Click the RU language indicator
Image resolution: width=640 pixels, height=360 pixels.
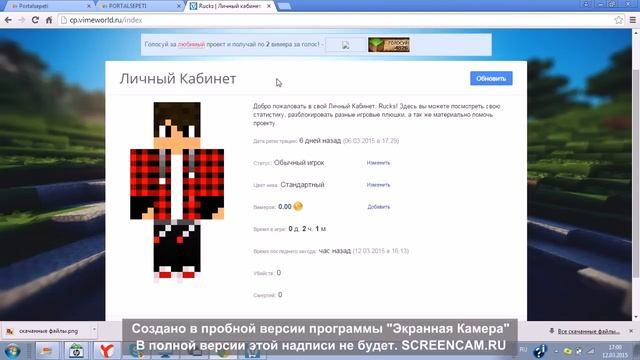pyautogui.click(x=523, y=350)
